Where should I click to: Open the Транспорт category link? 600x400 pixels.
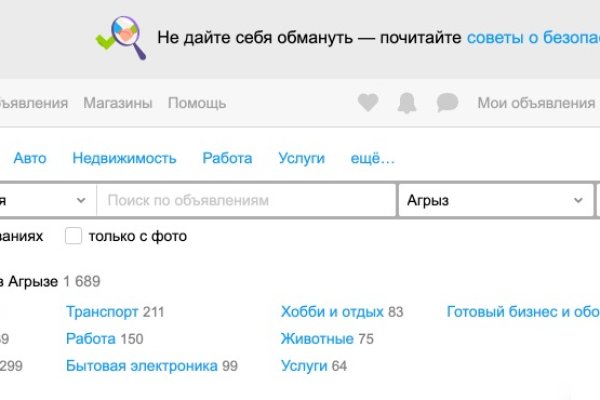pyautogui.click(x=102, y=312)
